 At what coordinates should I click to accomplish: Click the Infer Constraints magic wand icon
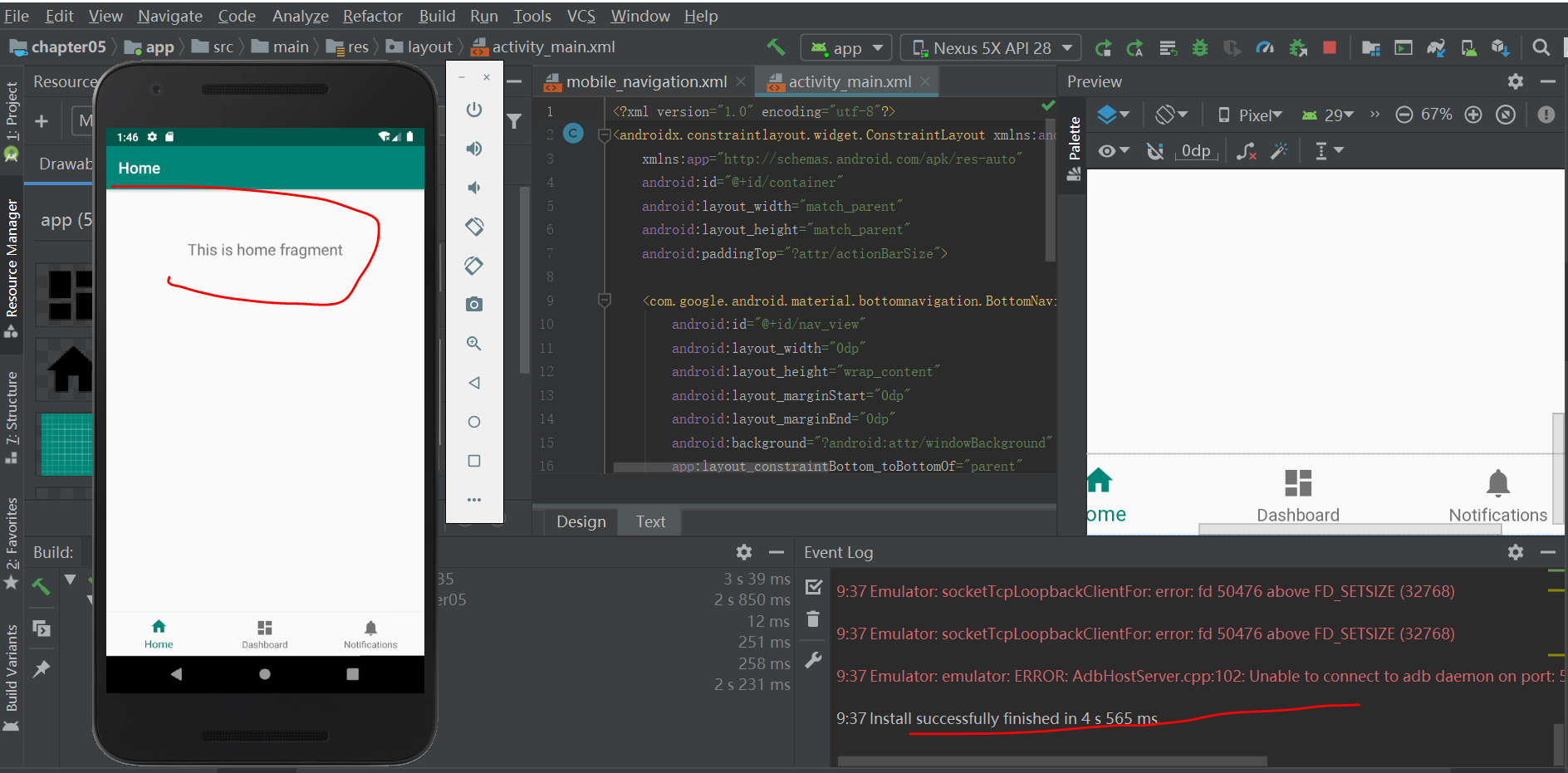click(1280, 151)
